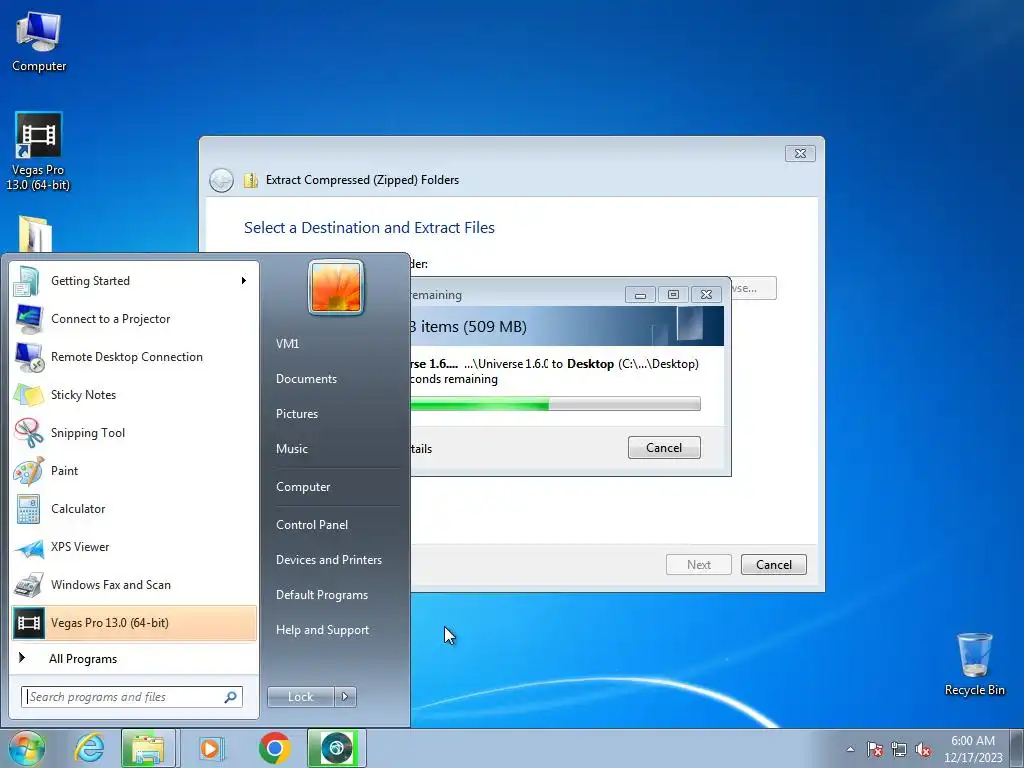Viewport: 1024px width, 768px height.
Task: Click the XPS Viewer icon
Action: tap(29, 547)
